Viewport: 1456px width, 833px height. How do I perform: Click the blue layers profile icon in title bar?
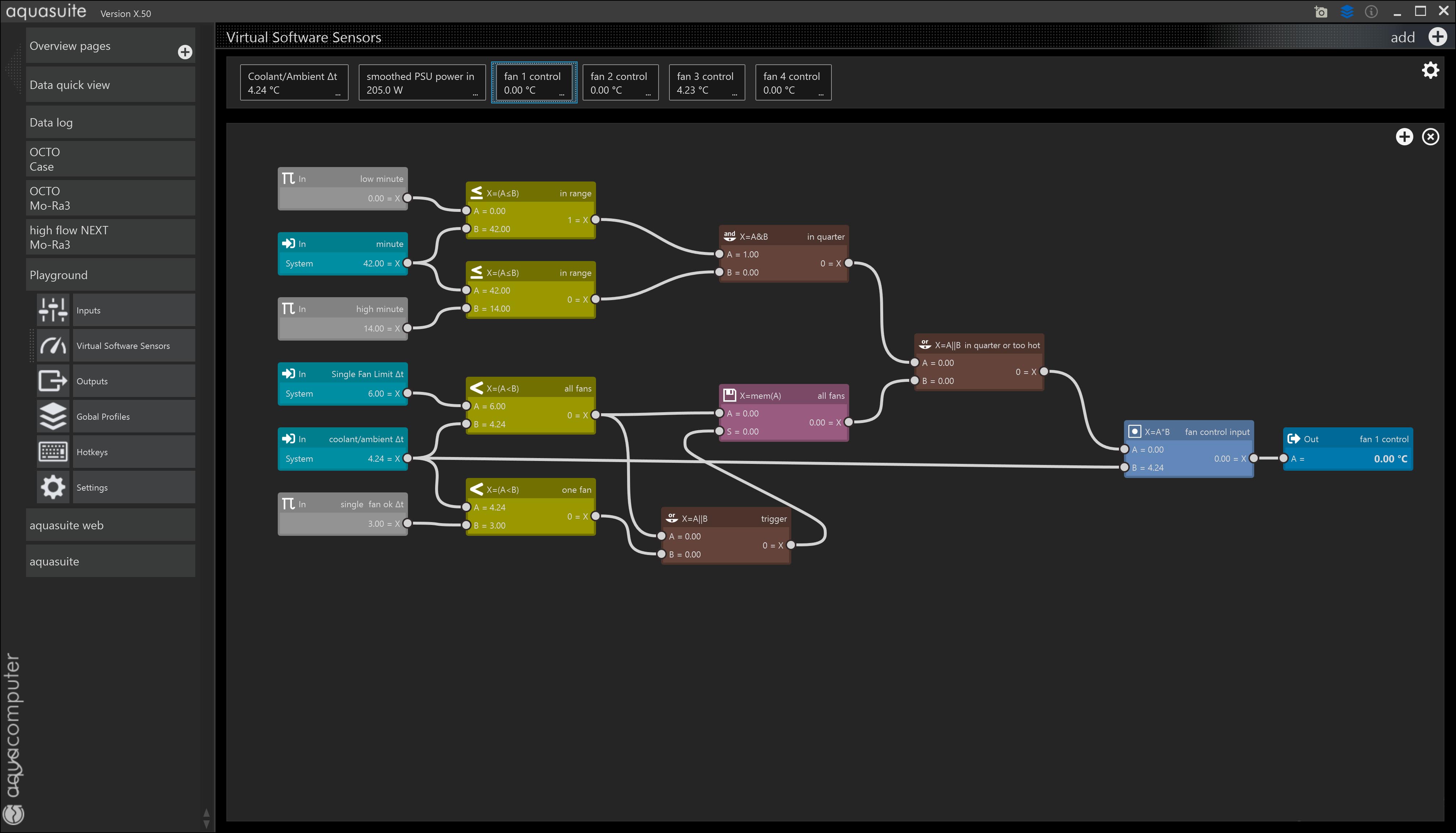pos(1347,12)
